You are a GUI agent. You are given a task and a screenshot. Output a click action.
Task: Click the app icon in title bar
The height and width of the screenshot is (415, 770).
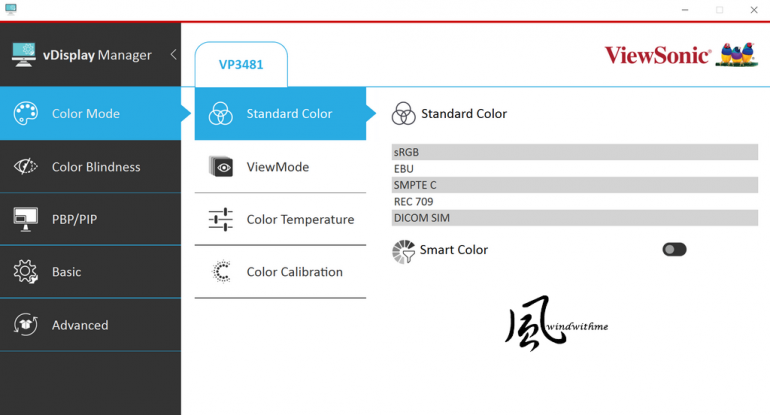pos(11,9)
